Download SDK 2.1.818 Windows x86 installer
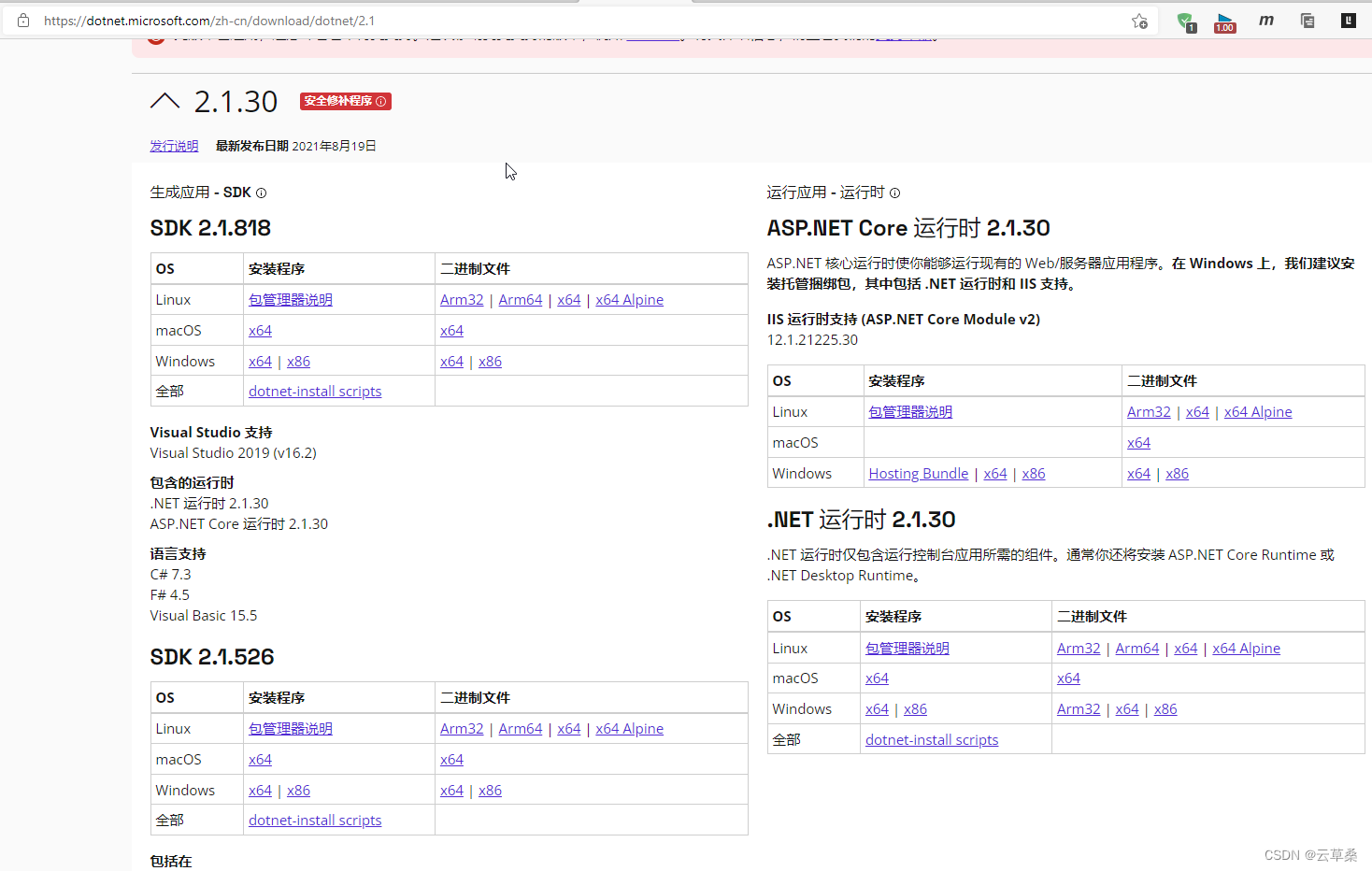Image resolution: width=1372 pixels, height=871 pixels. point(298,362)
